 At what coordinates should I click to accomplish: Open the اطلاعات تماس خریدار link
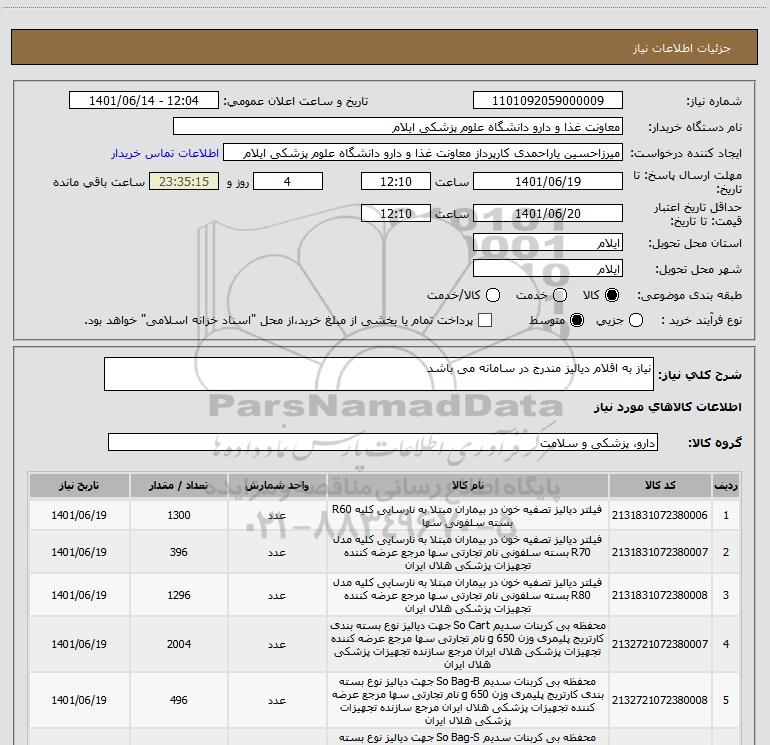[x=165, y=153]
